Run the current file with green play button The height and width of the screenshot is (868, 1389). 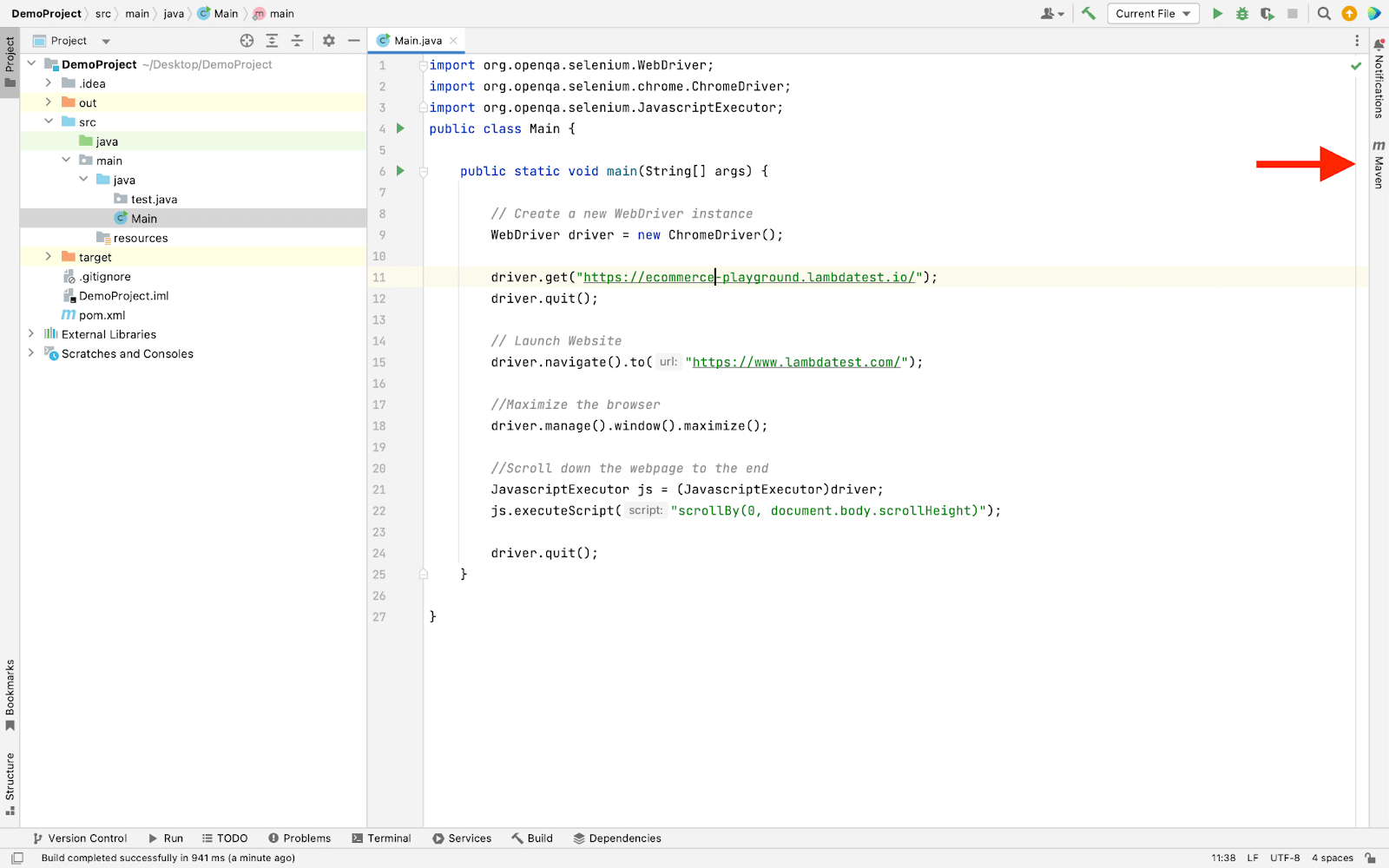pos(1217,13)
